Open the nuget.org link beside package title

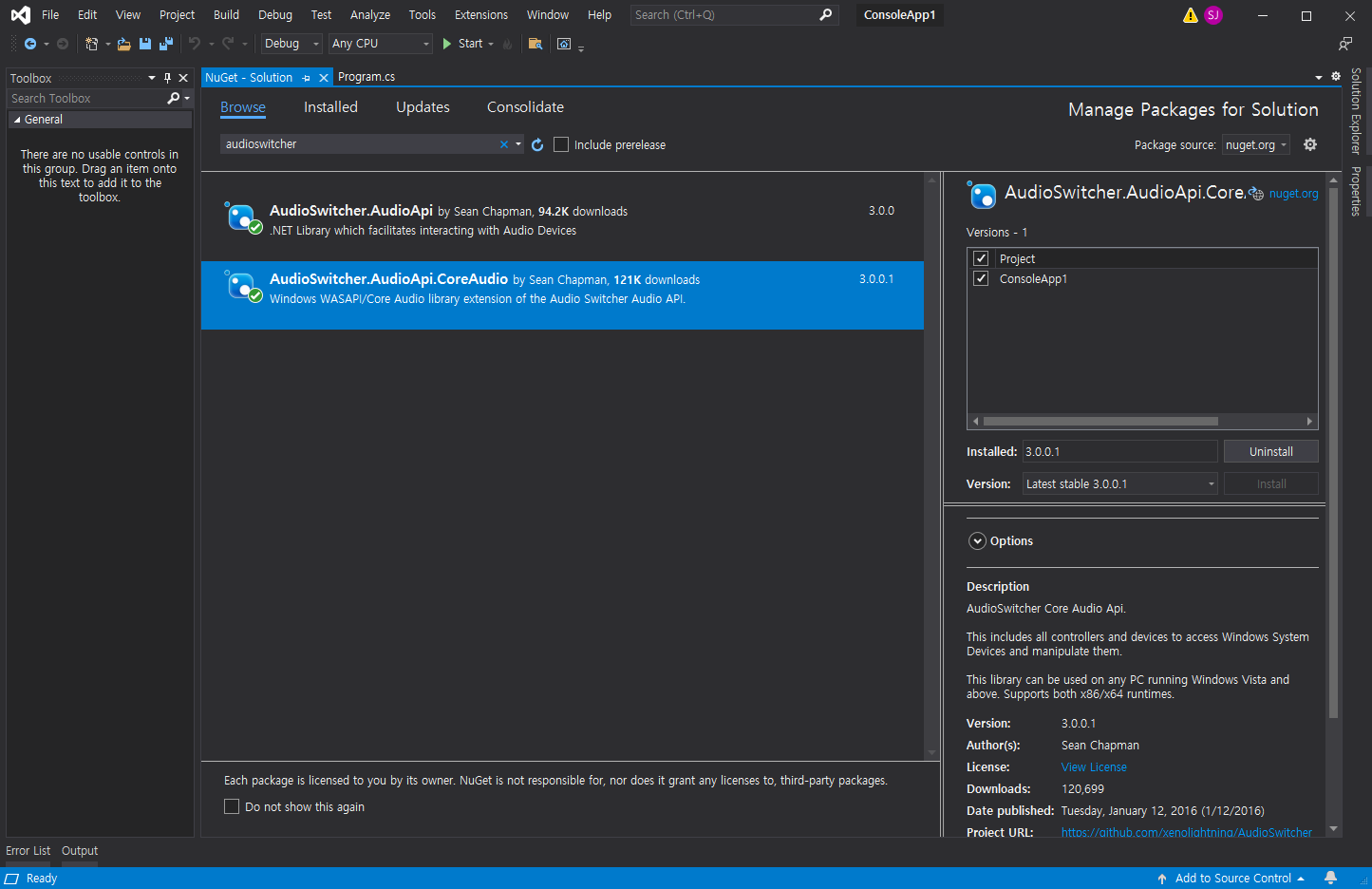(x=1293, y=194)
